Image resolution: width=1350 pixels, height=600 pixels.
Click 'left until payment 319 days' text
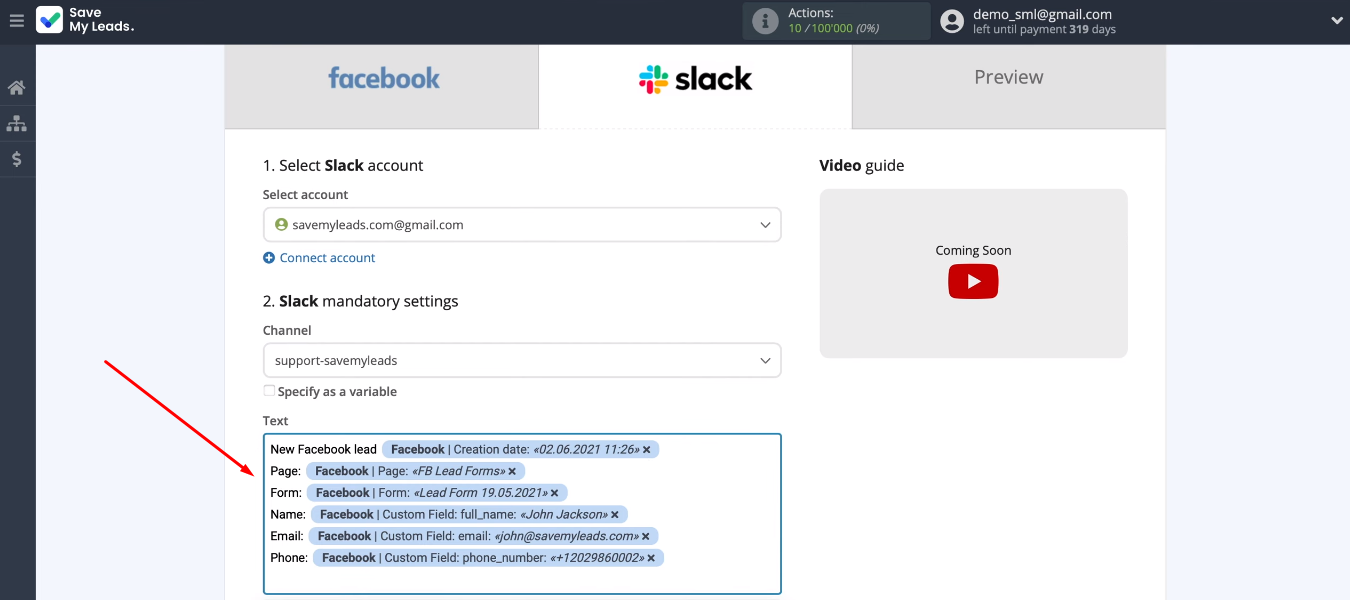pos(1044,30)
